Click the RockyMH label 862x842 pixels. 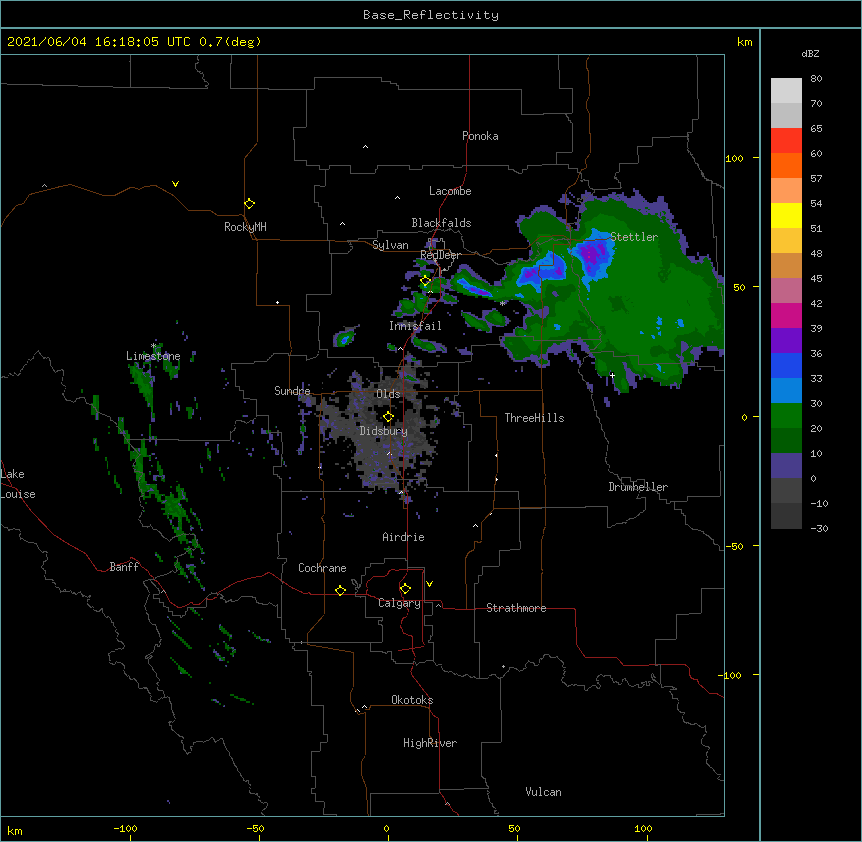[245, 227]
